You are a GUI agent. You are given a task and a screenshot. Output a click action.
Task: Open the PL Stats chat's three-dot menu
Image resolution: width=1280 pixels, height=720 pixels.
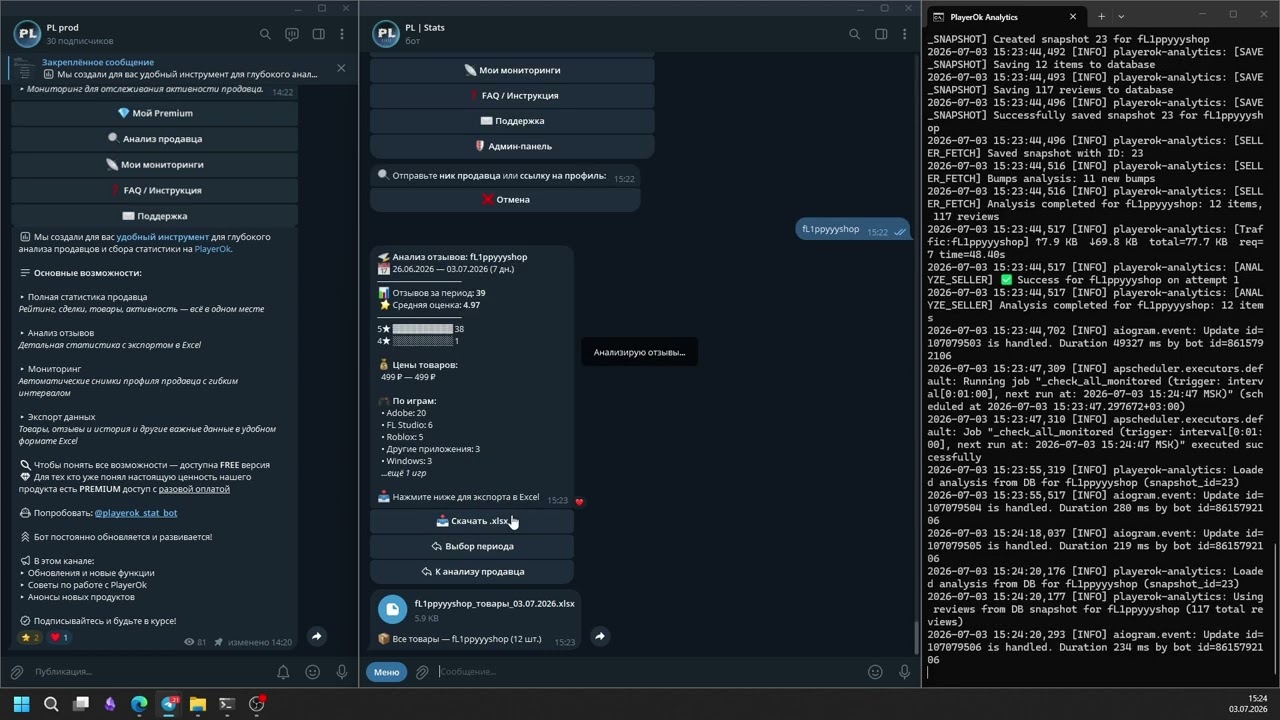907,34
